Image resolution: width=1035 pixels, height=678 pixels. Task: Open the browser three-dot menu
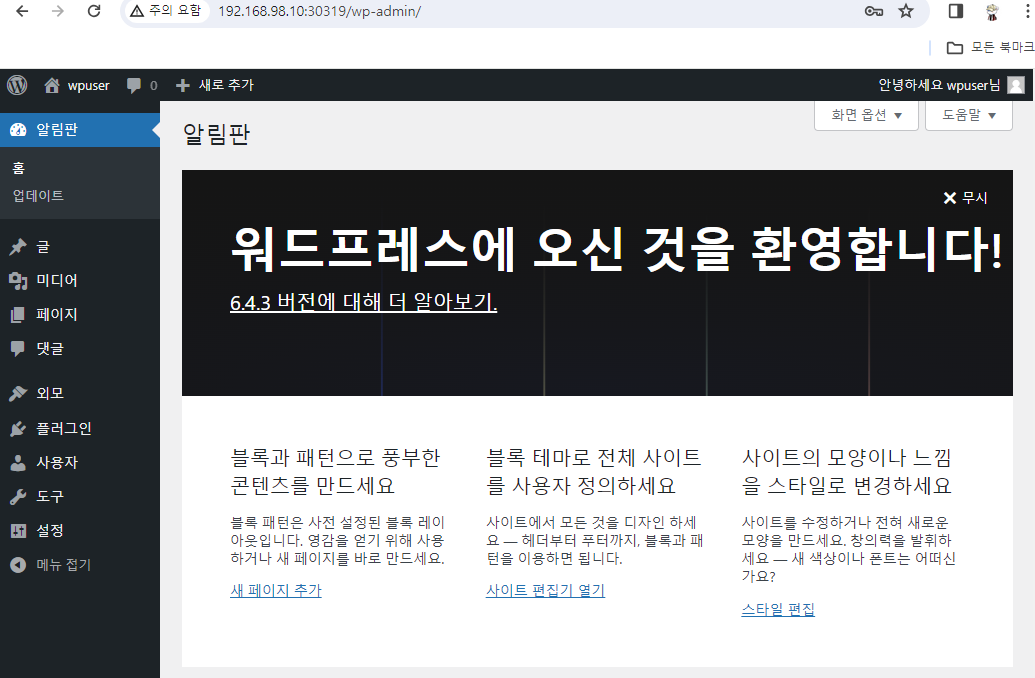click(x=1027, y=11)
